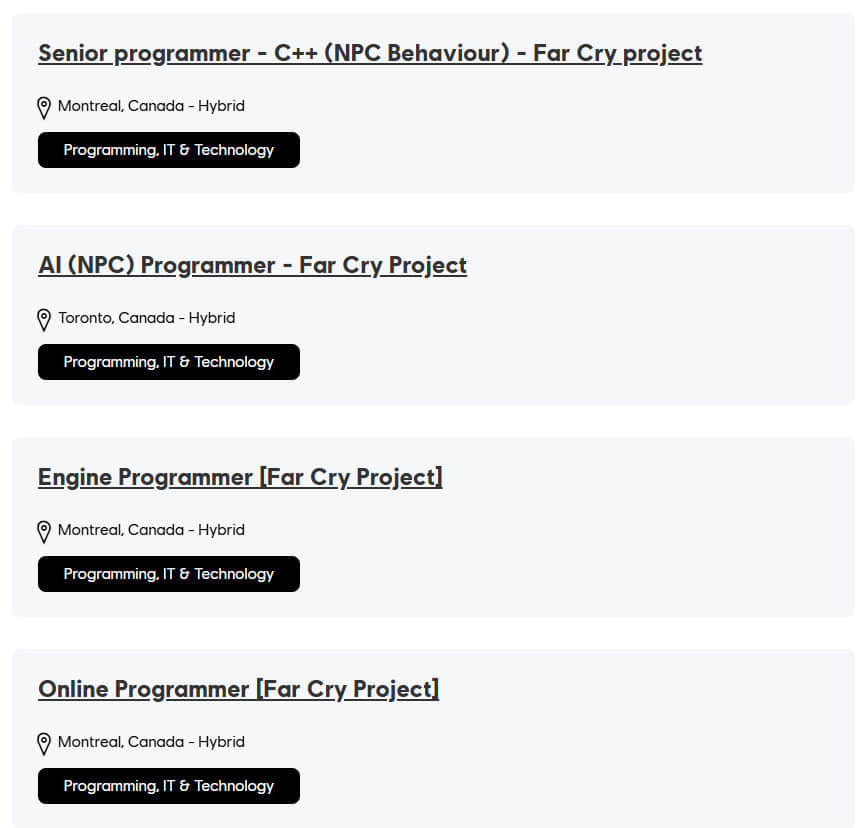Viewport: 867px width, 828px height.
Task: Click Programming, IT & Technology tag under Engine Programmer
Action: click(168, 574)
